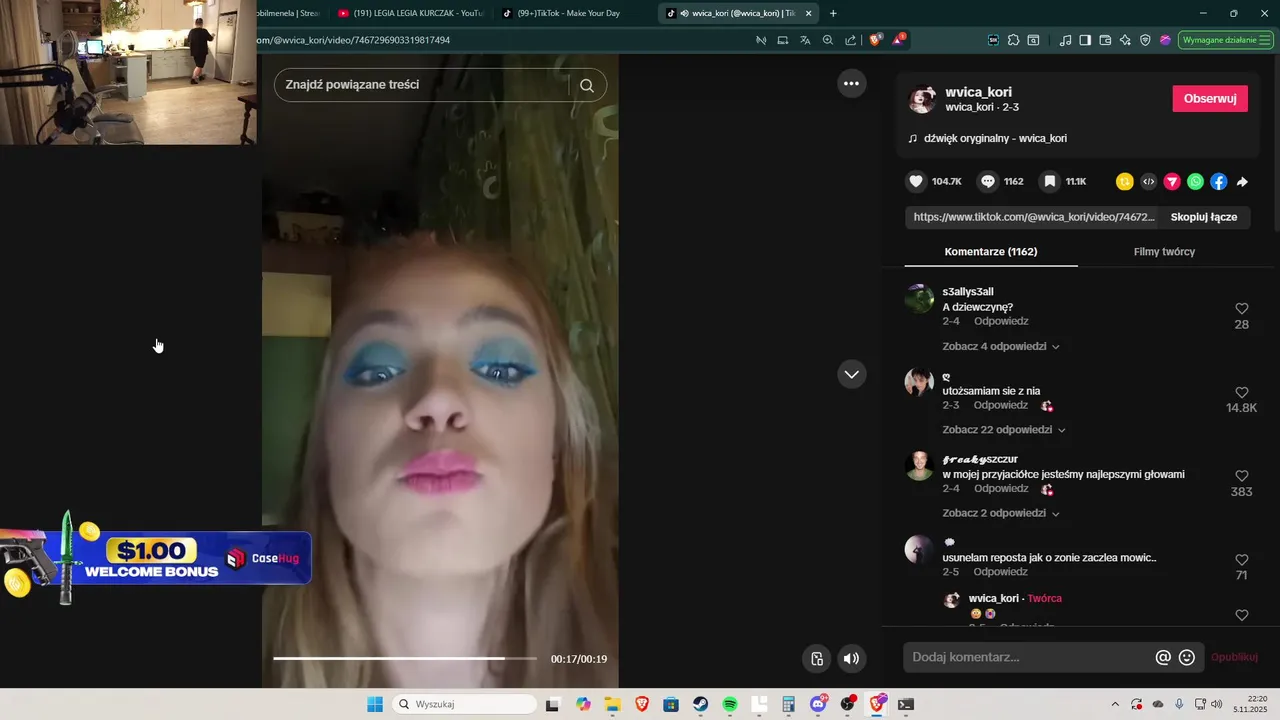Image resolution: width=1280 pixels, height=720 pixels.
Task: Open the browser extensions puzzle icon
Action: [x=1013, y=40]
